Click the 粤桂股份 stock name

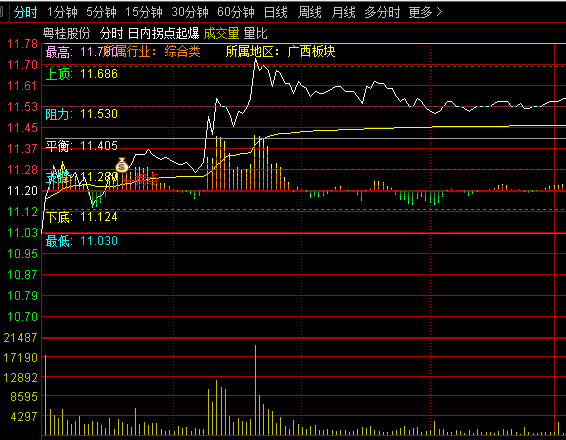[66, 33]
